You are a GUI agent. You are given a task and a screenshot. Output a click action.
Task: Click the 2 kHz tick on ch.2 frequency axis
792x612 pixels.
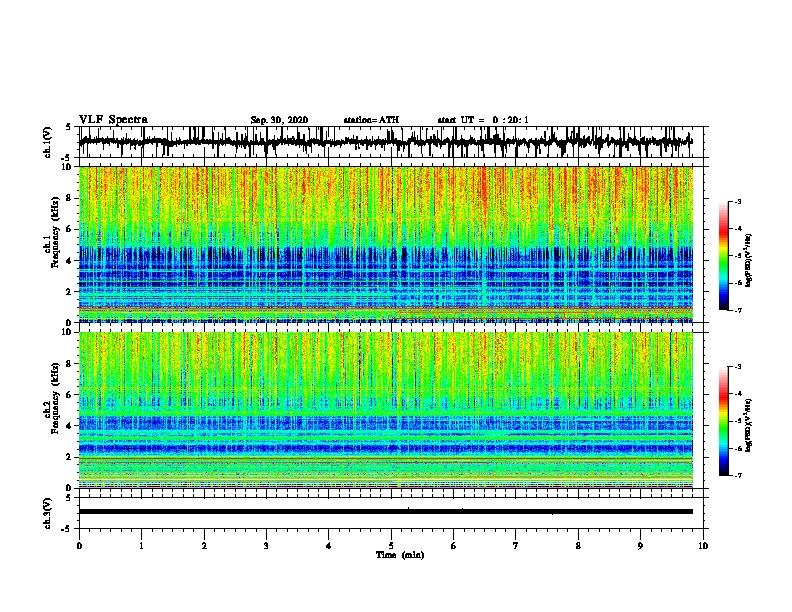(70, 457)
